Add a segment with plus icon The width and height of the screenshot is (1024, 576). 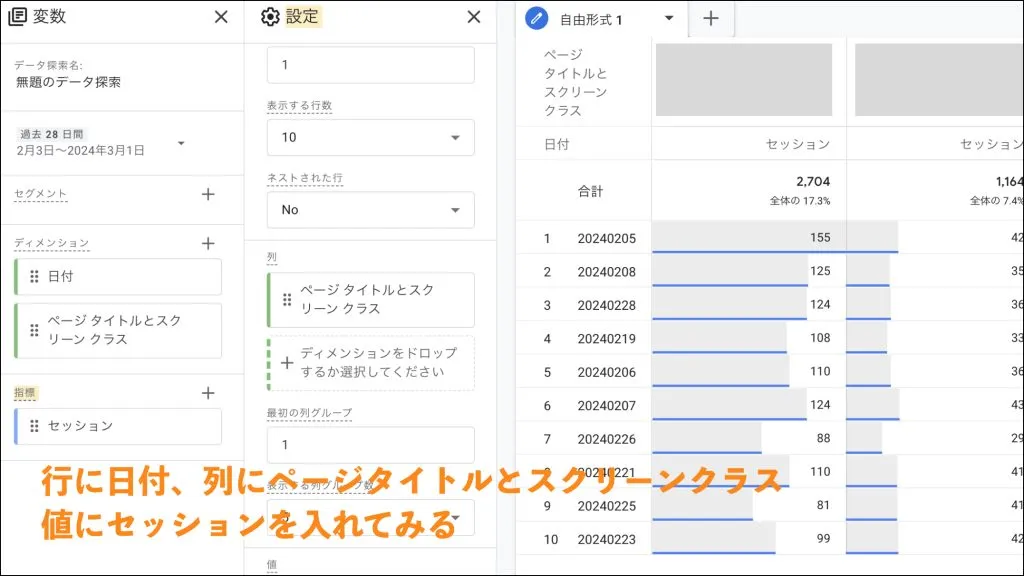click(208, 194)
